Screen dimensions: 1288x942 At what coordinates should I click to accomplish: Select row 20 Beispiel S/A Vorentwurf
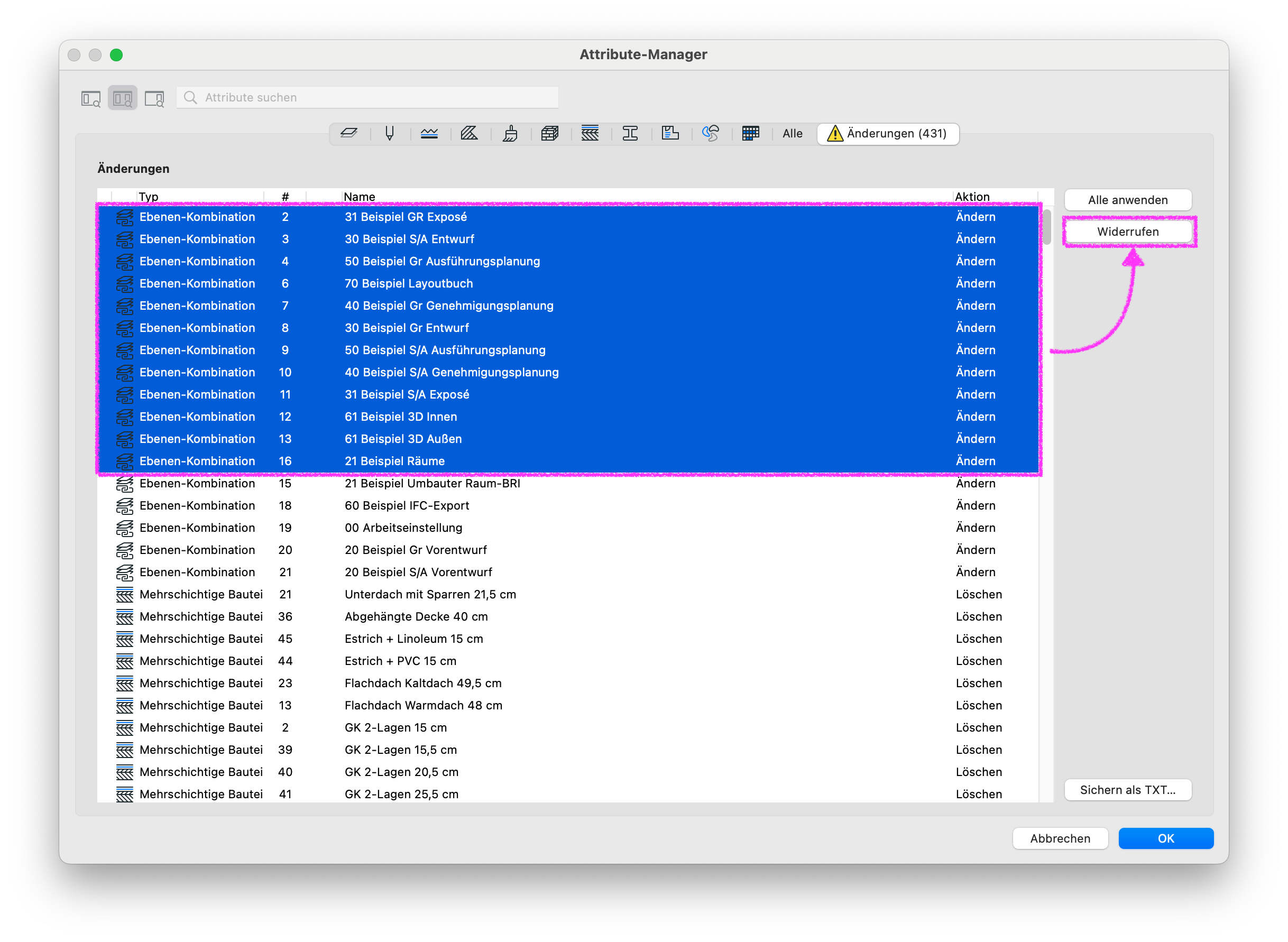(568, 572)
